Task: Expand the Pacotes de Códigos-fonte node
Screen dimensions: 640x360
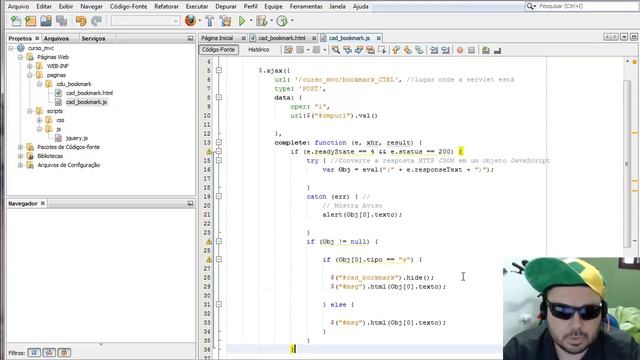Action: tap(20, 147)
